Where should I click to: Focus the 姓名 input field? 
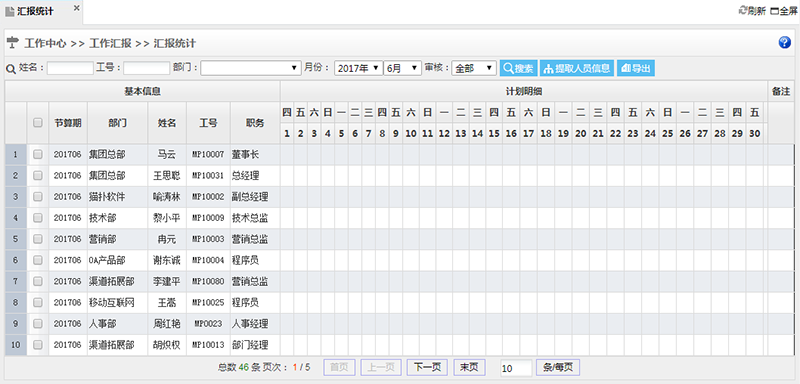tap(70, 68)
